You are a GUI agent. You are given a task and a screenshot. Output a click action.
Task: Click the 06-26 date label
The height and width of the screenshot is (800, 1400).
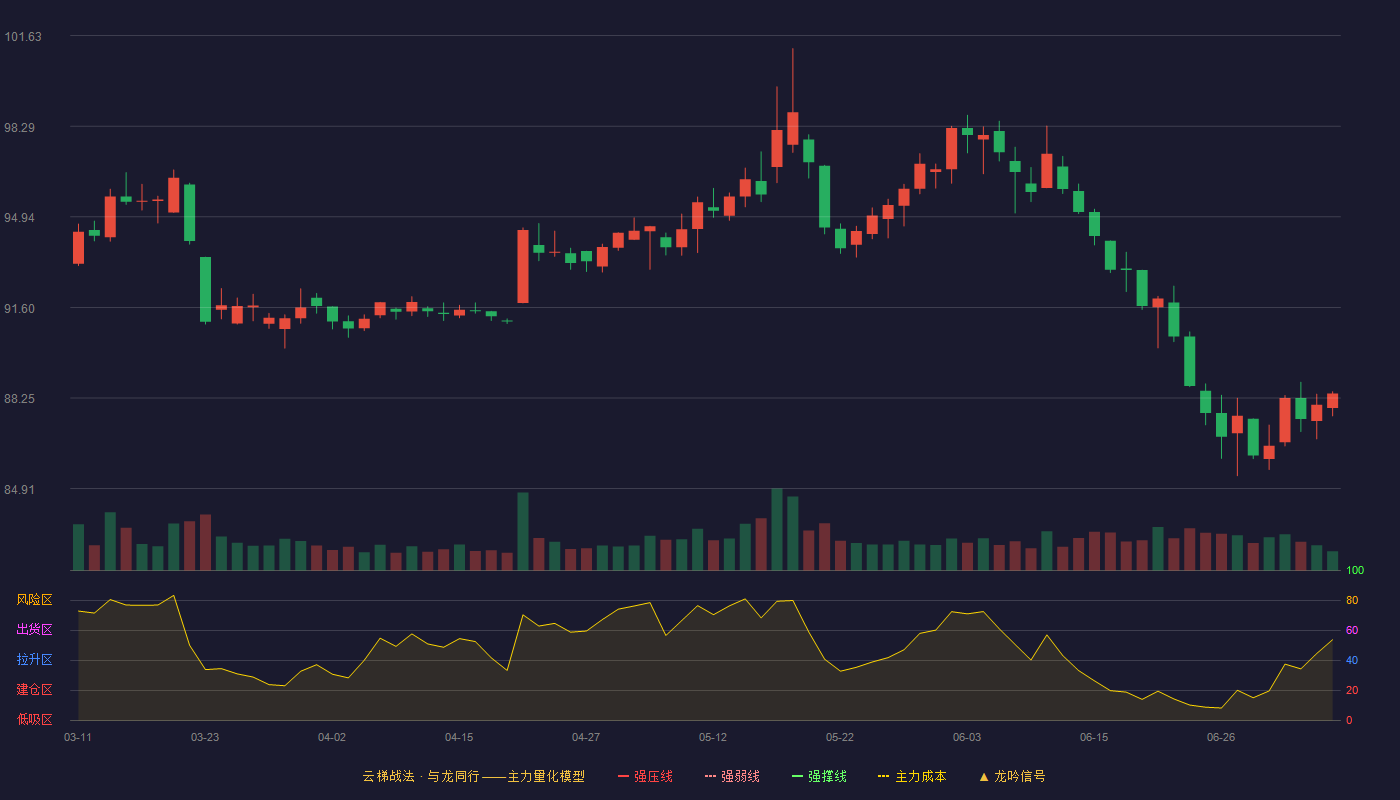[1221, 737]
